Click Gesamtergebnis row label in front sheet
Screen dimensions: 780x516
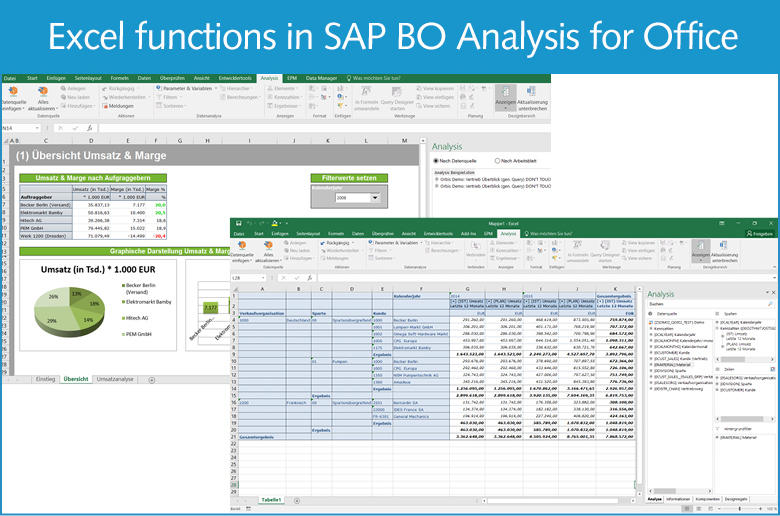[x=257, y=437]
